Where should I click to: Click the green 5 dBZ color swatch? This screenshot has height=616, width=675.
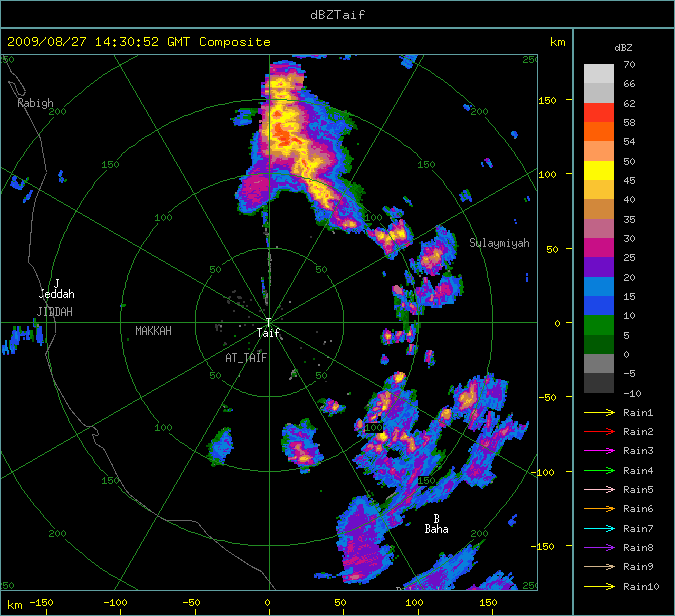click(x=599, y=325)
